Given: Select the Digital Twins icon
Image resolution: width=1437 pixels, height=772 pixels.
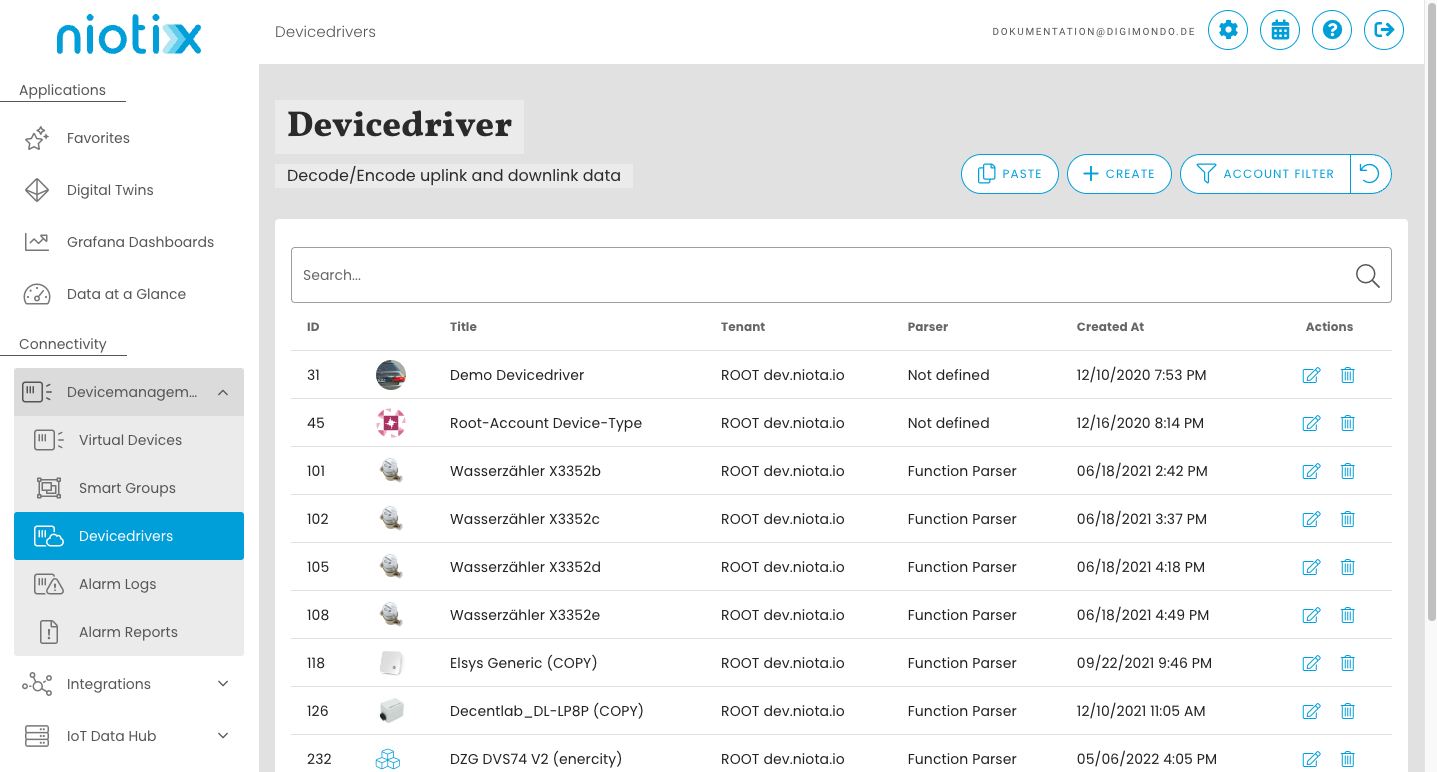Looking at the screenshot, I should [36, 190].
